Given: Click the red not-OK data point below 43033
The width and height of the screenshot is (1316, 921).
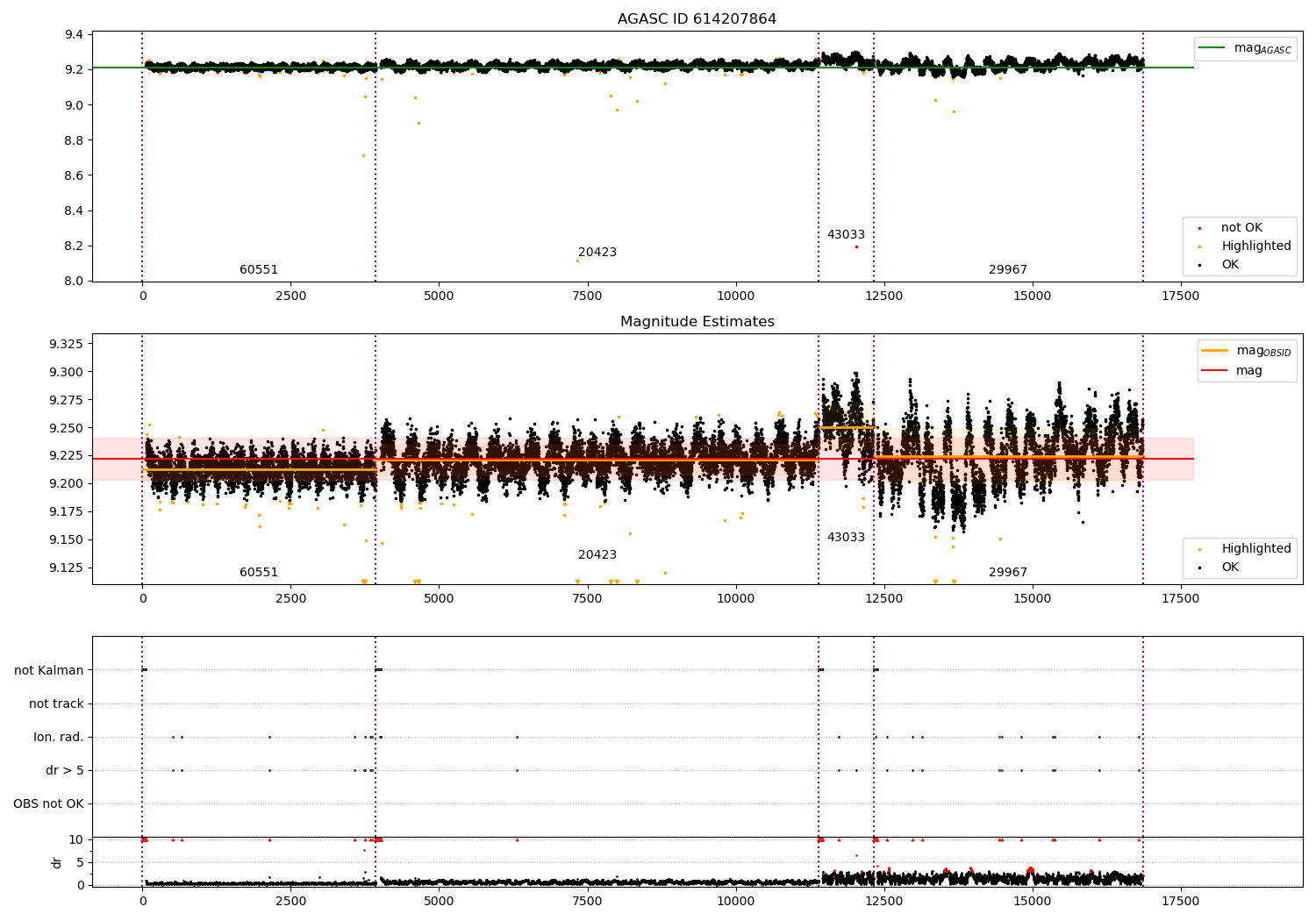Looking at the screenshot, I should [856, 246].
